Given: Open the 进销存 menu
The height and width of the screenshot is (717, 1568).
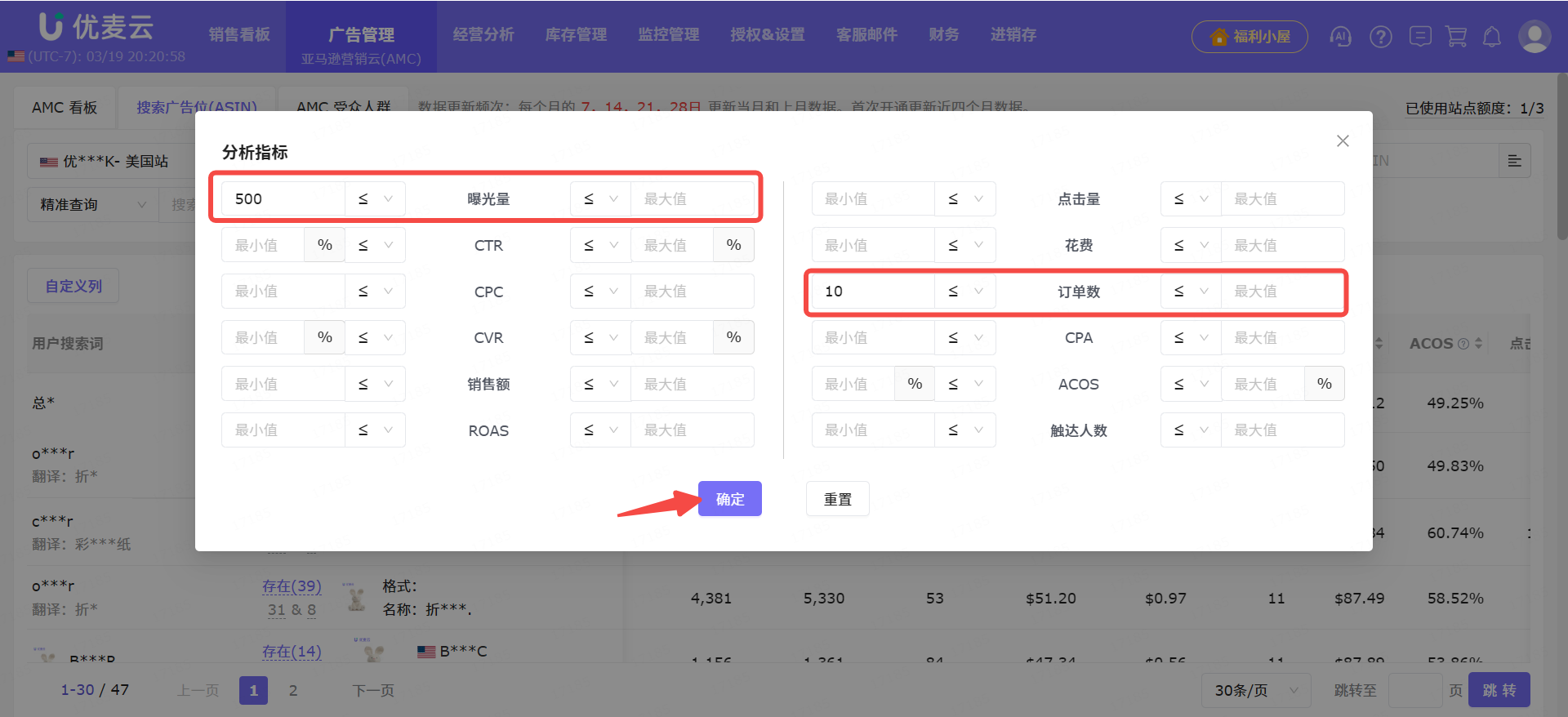Looking at the screenshot, I should 1013,34.
